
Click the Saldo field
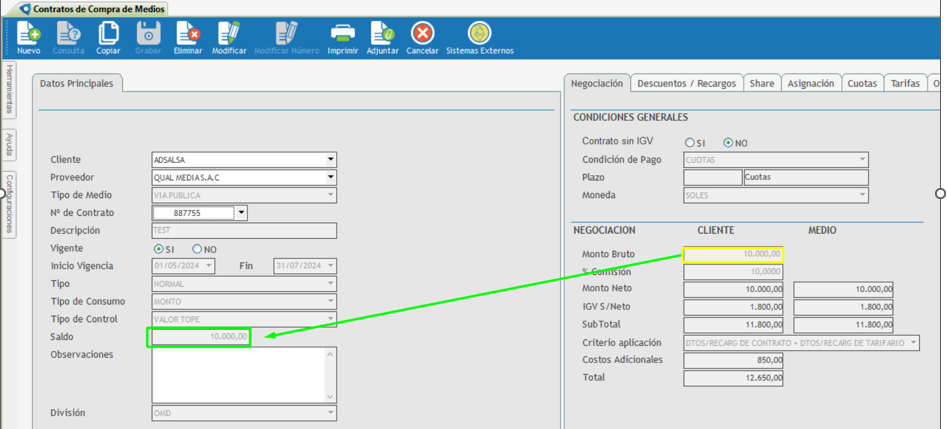tap(199, 337)
